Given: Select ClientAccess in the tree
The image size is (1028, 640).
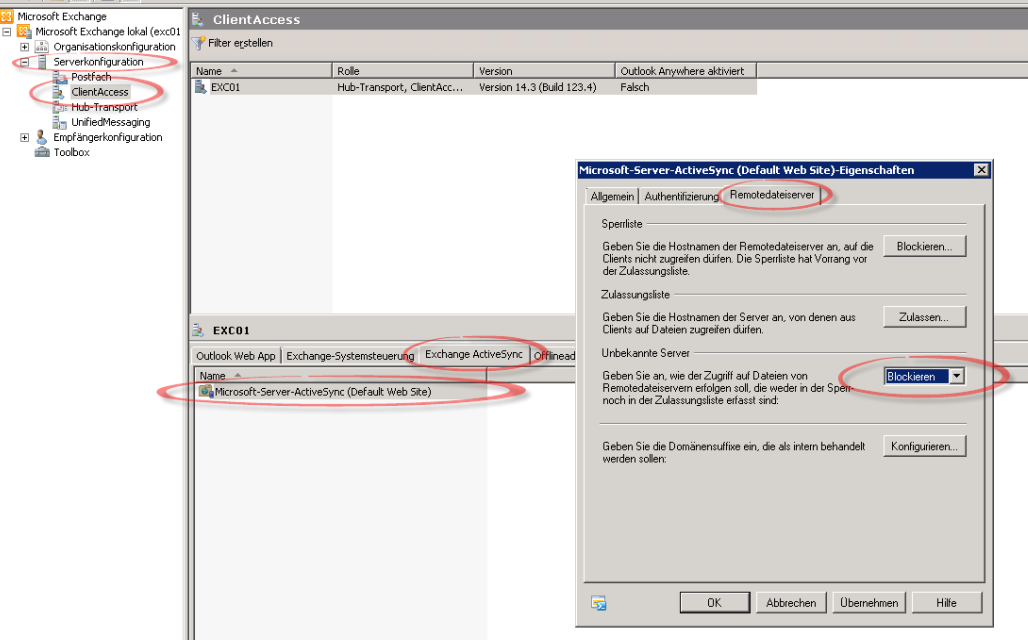Looking at the screenshot, I should pos(100,92).
